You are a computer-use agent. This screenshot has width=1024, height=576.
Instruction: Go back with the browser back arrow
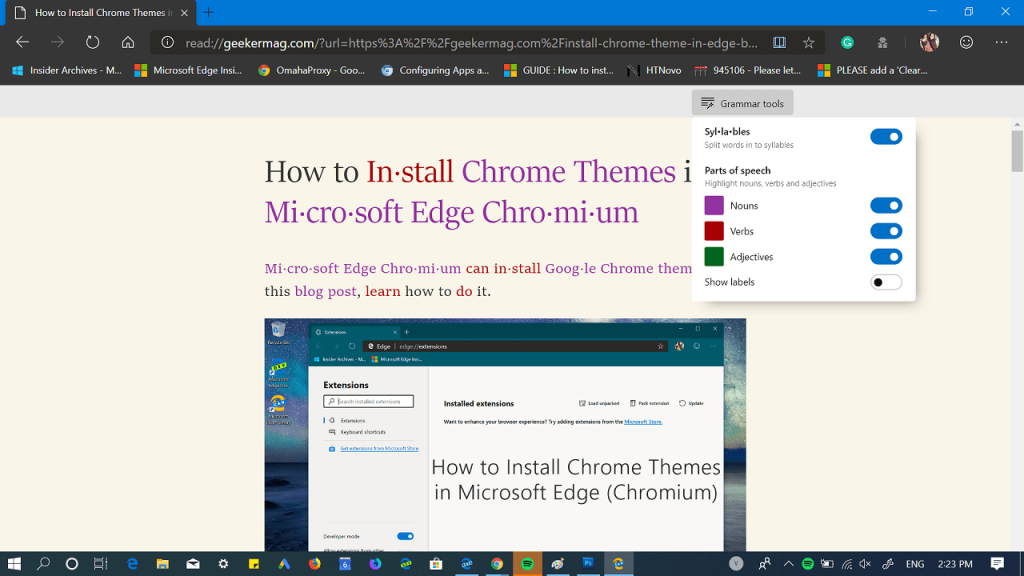[x=23, y=42]
